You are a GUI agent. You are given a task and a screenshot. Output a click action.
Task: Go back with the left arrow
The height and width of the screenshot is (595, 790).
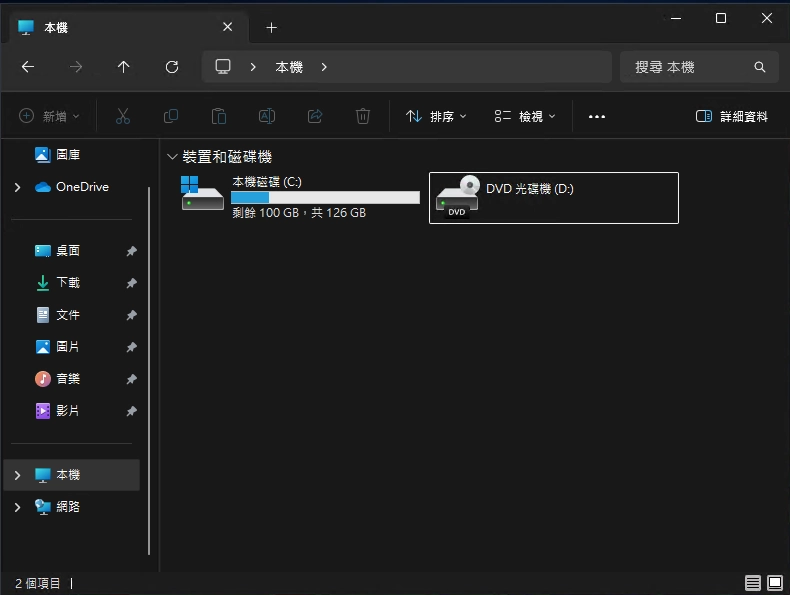coord(28,67)
